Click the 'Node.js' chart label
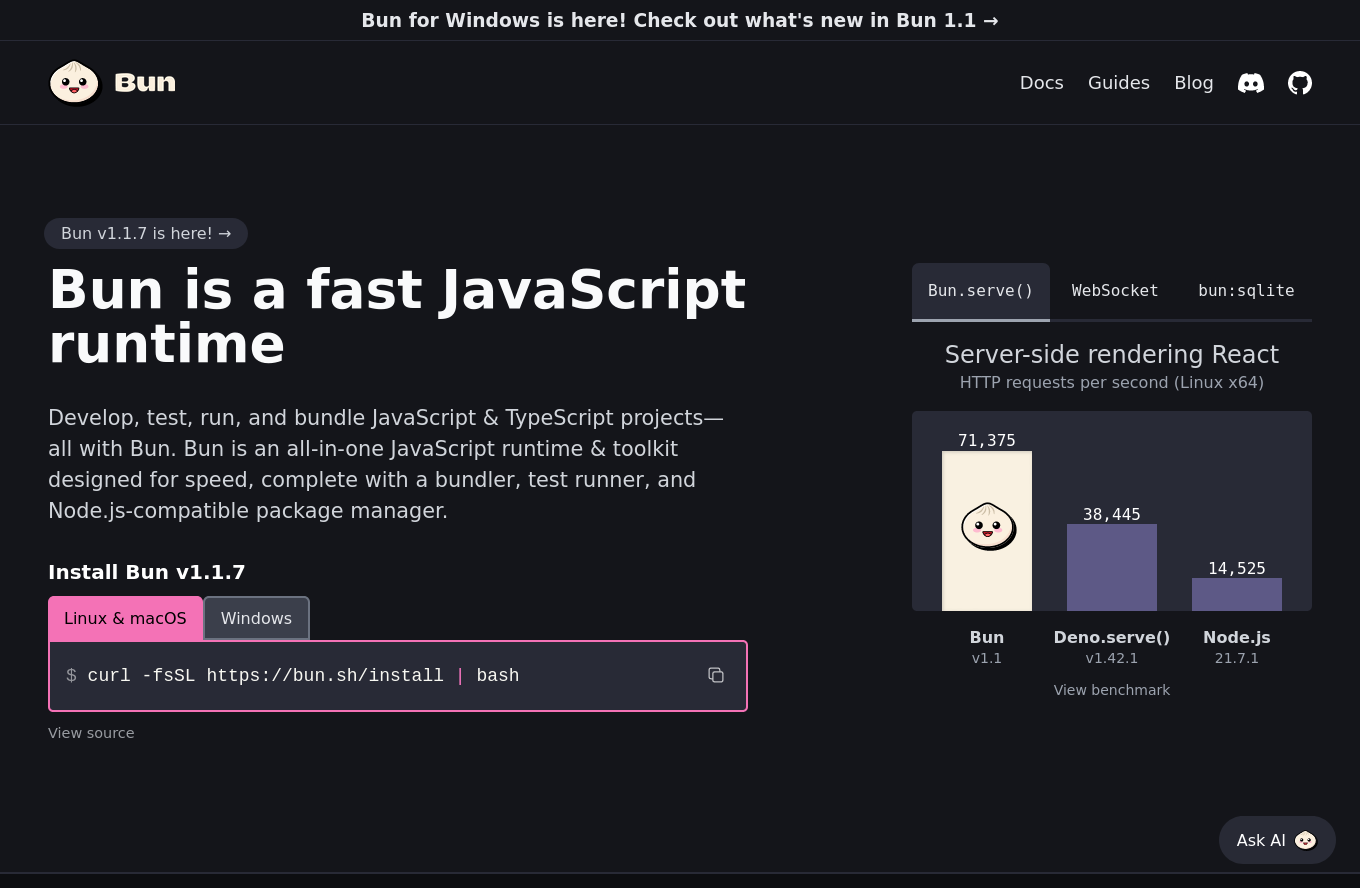Image resolution: width=1360 pixels, height=888 pixels. pos(1237,637)
